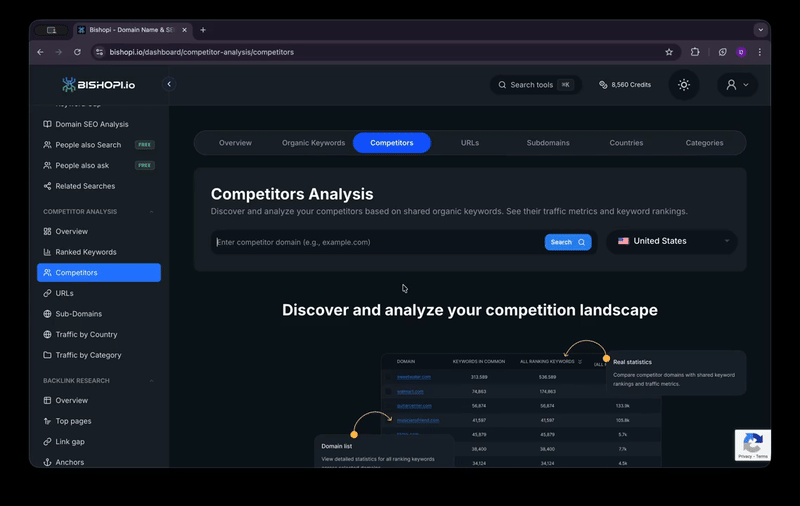This screenshot has width=800, height=506.
Task: Switch to the Categories tab
Action: [704, 143]
